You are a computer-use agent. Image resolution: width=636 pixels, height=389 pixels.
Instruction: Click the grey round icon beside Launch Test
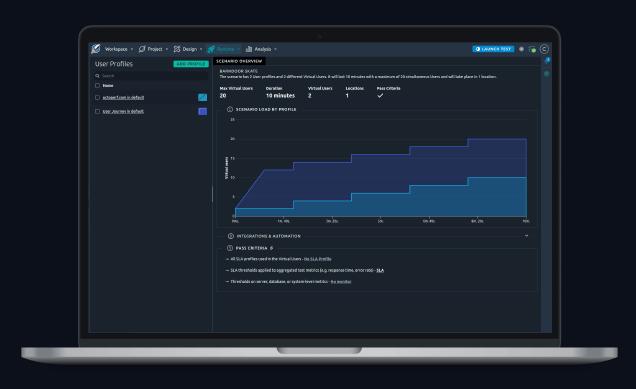[522, 49]
